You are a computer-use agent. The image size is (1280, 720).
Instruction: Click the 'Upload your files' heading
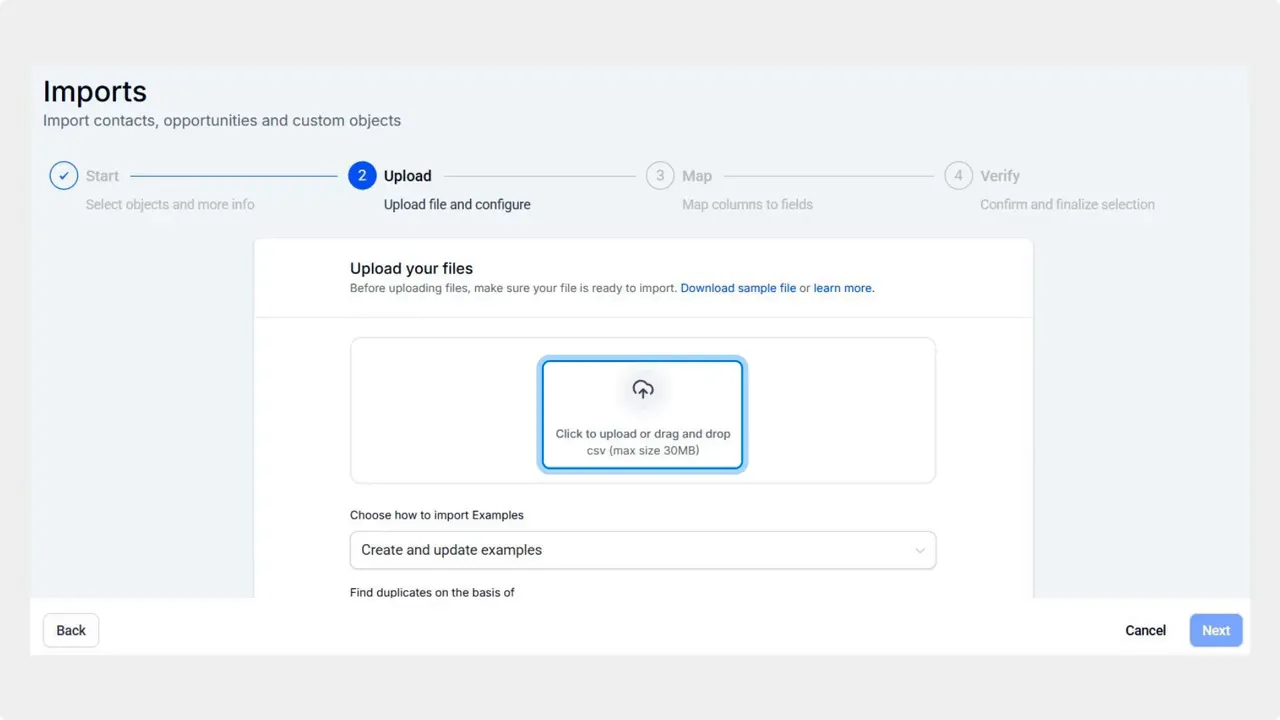(x=411, y=268)
